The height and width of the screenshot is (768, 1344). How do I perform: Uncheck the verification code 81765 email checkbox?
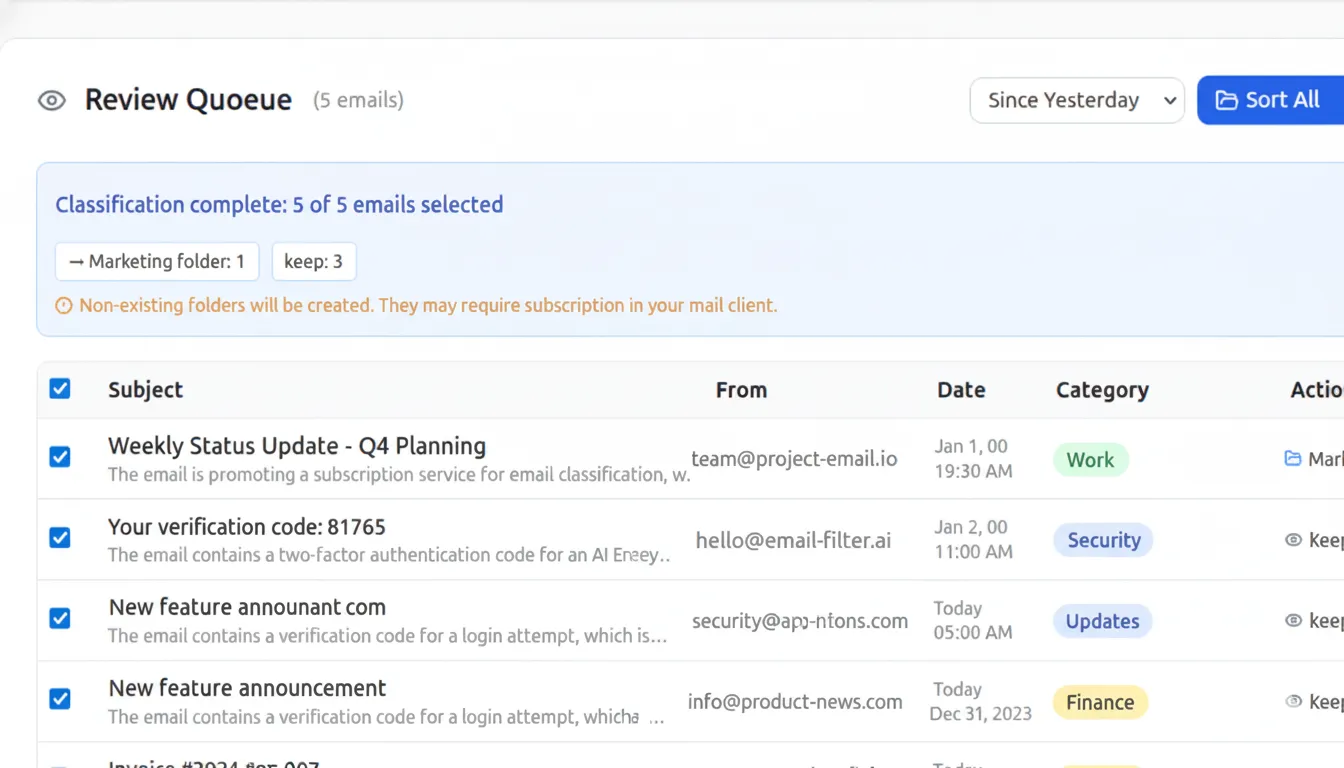(x=60, y=538)
